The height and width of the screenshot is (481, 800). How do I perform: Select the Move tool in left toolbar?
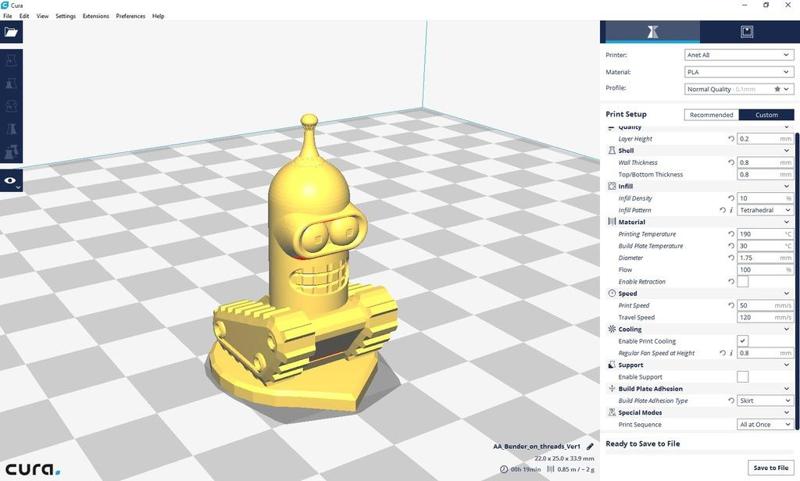pyautogui.click(x=11, y=61)
